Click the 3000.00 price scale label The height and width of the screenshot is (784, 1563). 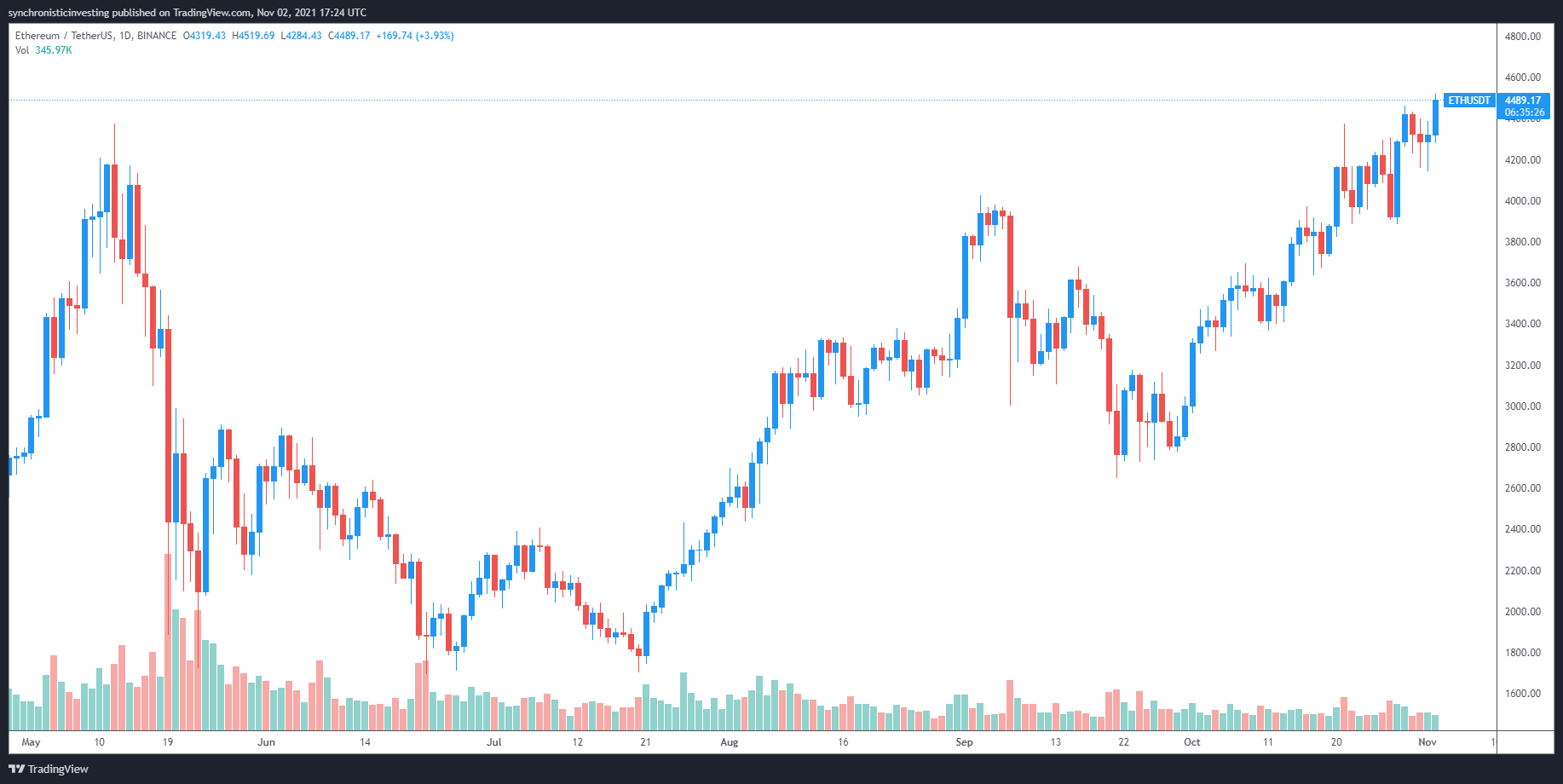click(1522, 406)
